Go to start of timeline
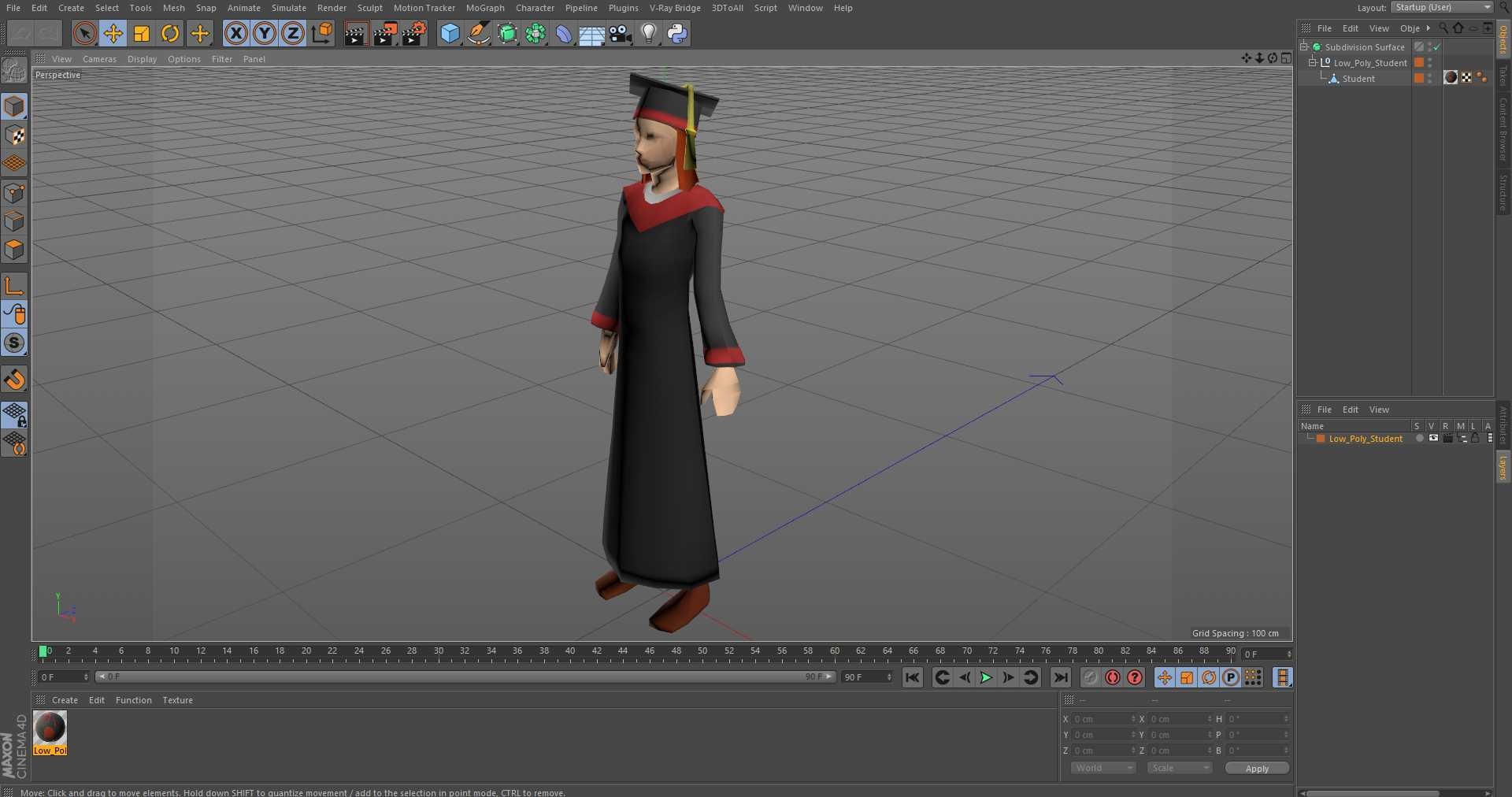Image resolution: width=1512 pixels, height=797 pixels. tap(912, 677)
